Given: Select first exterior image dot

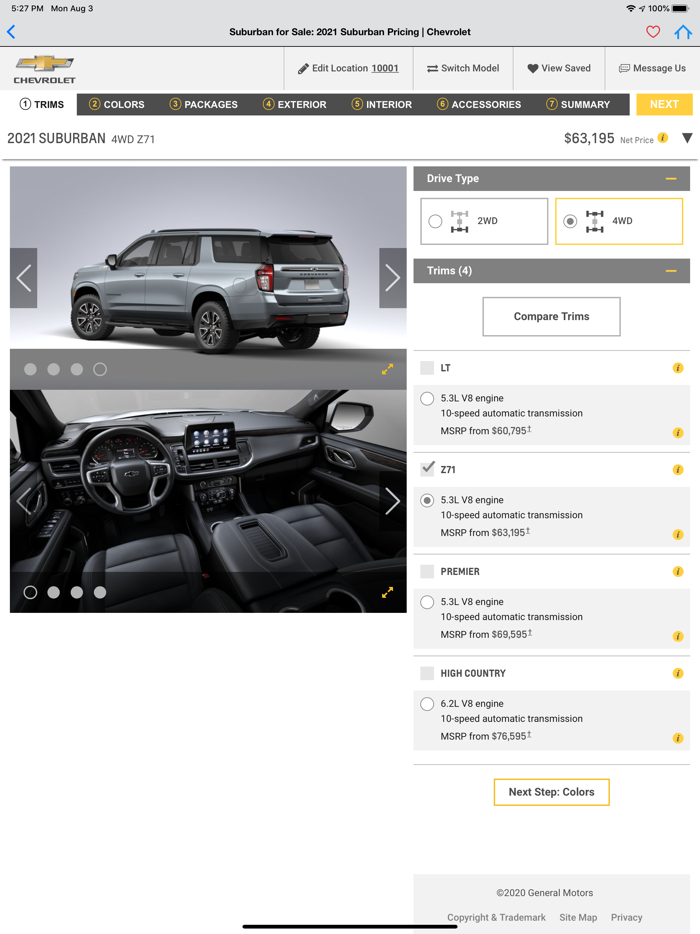Looking at the screenshot, I should [x=30, y=369].
